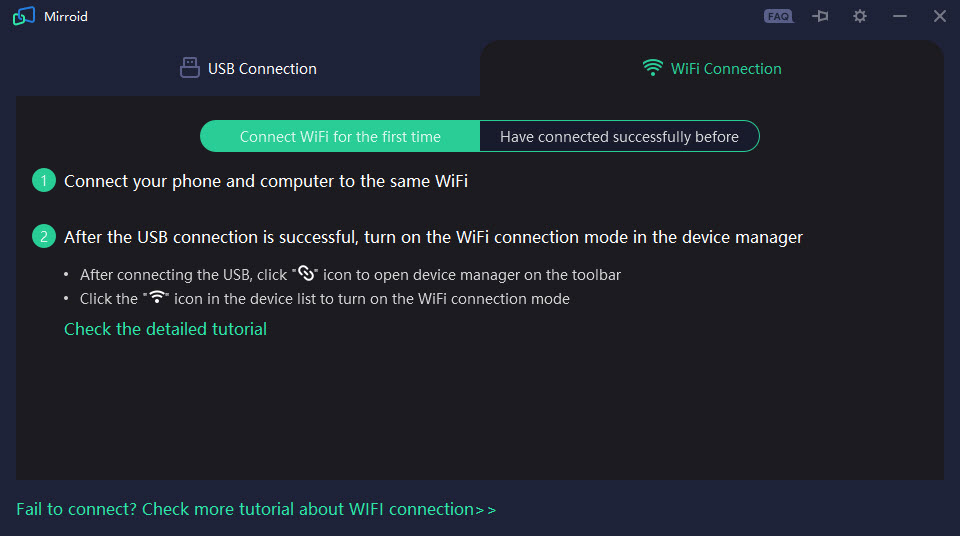This screenshot has height=536, width=960.
Task: Open 'Check the detailed tutorial' link
Action: pyautogui.click(x=165, y=329)
